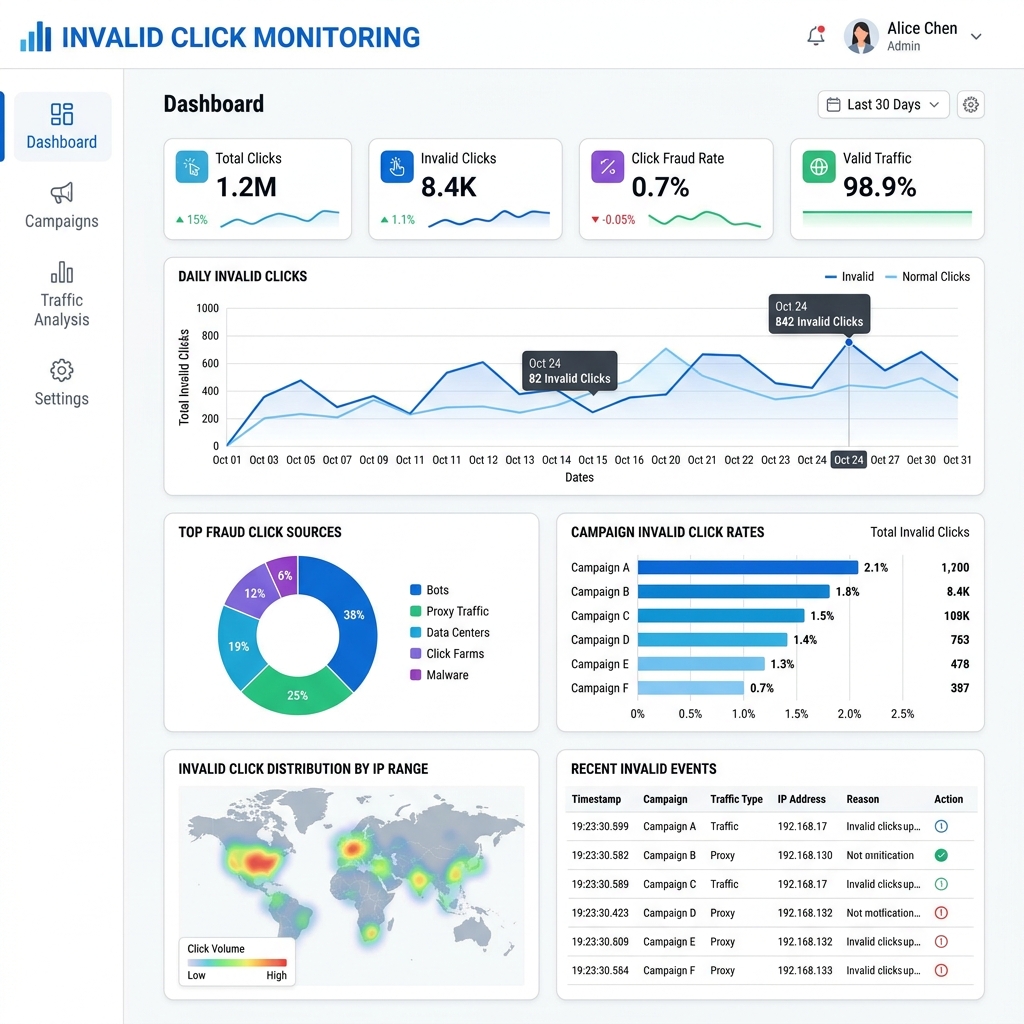Click the Total Clicks card icon
This screenshot has width=1024, height=1024.
pos(192,167)
